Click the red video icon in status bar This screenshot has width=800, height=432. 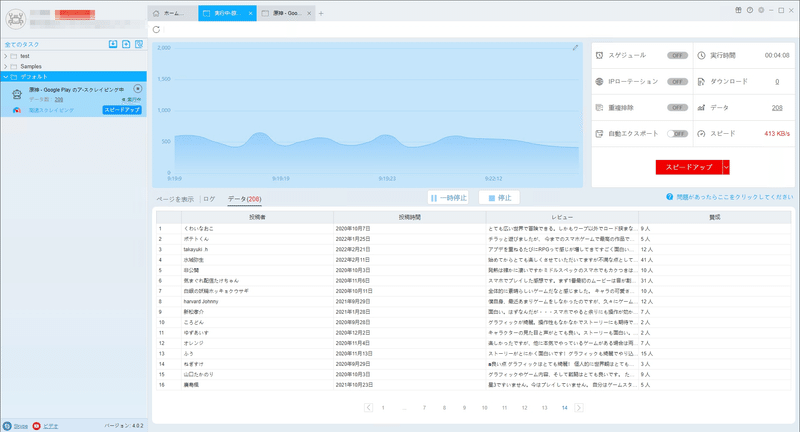click(36, 426)
